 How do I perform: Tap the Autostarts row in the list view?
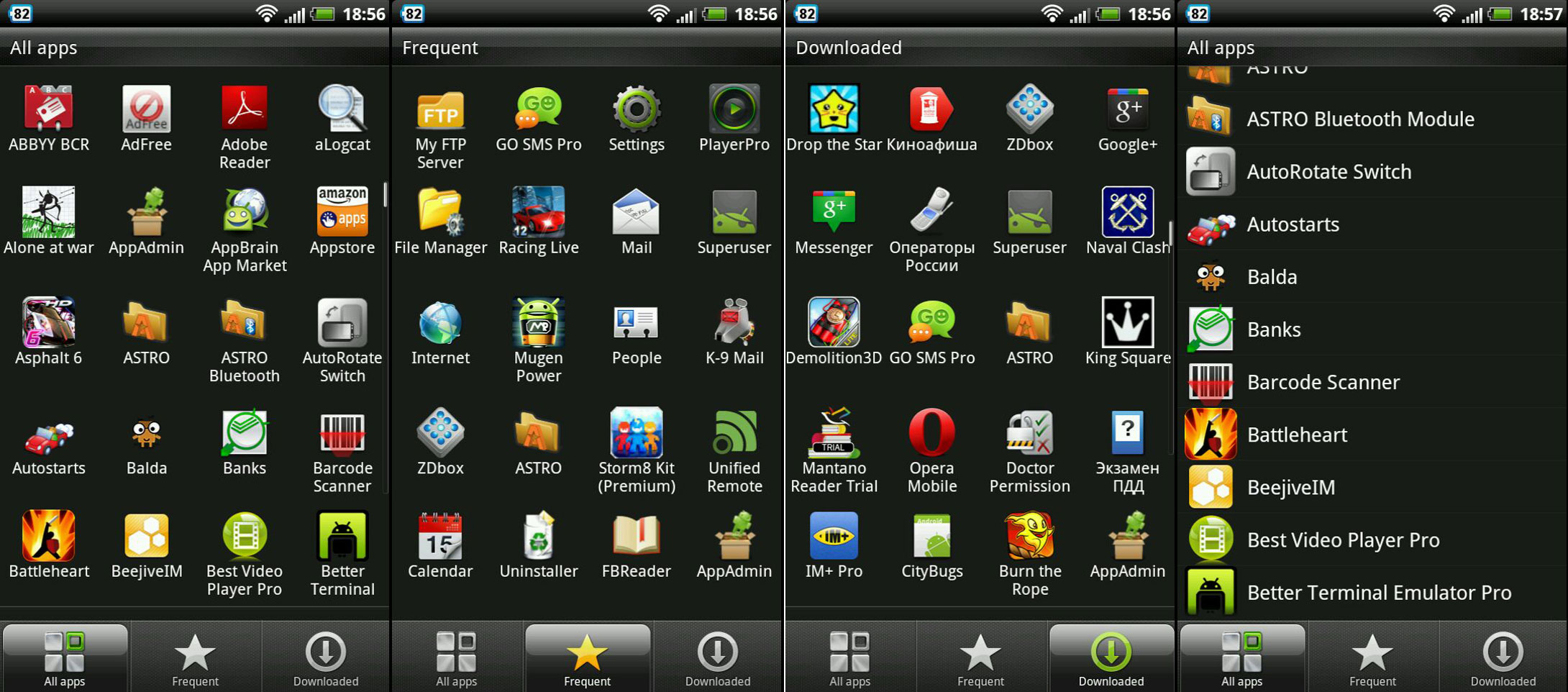tap(1372, 224)
